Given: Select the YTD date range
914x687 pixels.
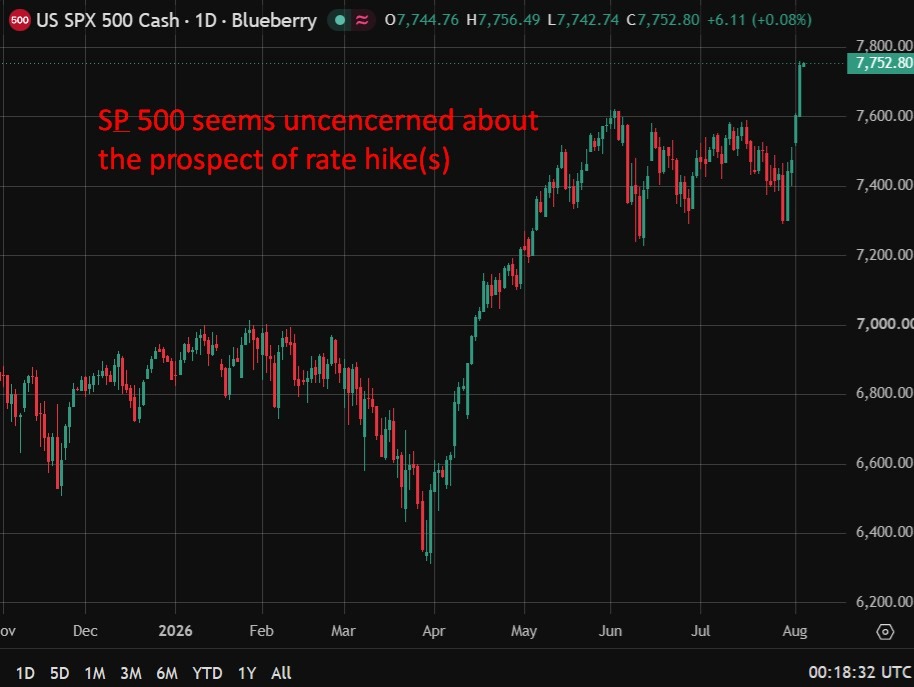Looking at the screenshot, I should [x=208, y=673].
